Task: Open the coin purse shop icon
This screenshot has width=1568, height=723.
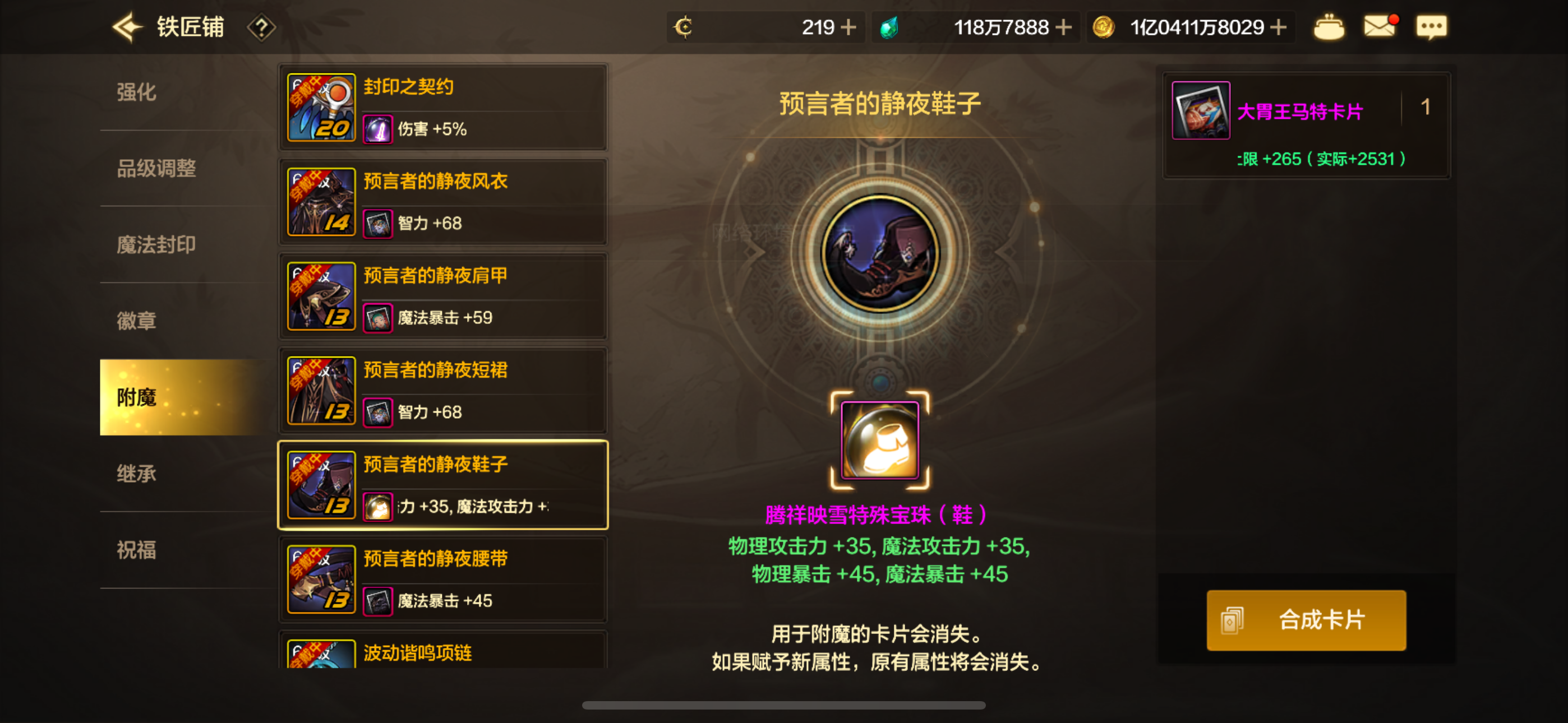Action: [1329, 27]
